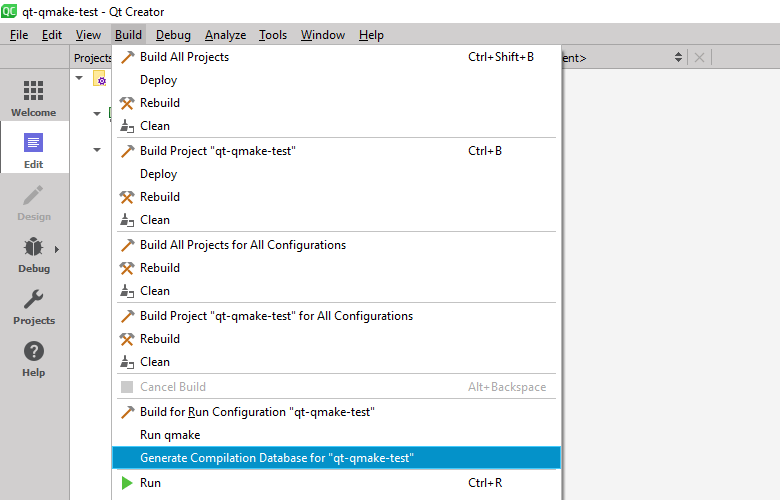
Task: Open the Debug mode sidebar icon
Action: click(33, 254)
